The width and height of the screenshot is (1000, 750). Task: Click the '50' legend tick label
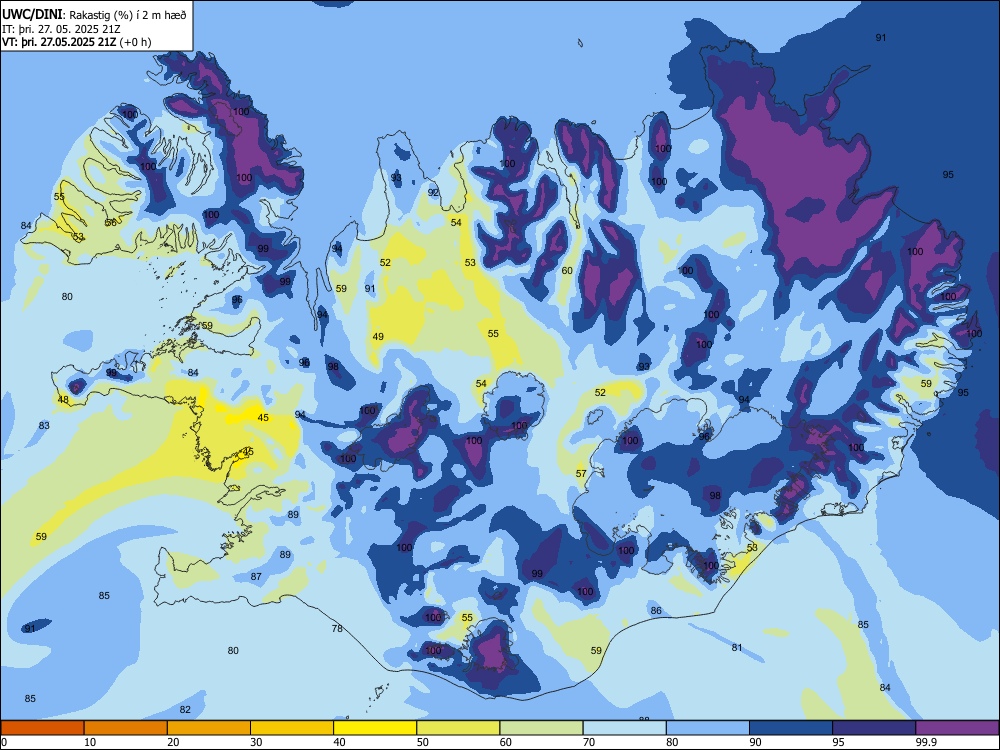coord(423,742)
